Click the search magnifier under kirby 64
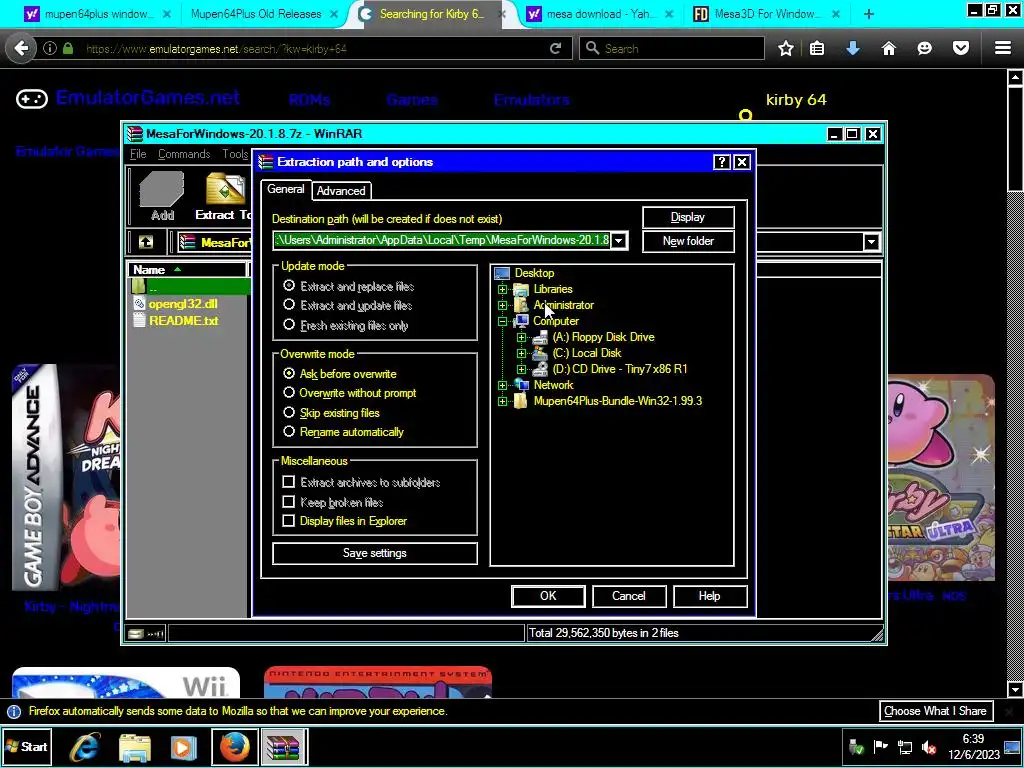The image size is (1024, 768). (x=745, y=116)
